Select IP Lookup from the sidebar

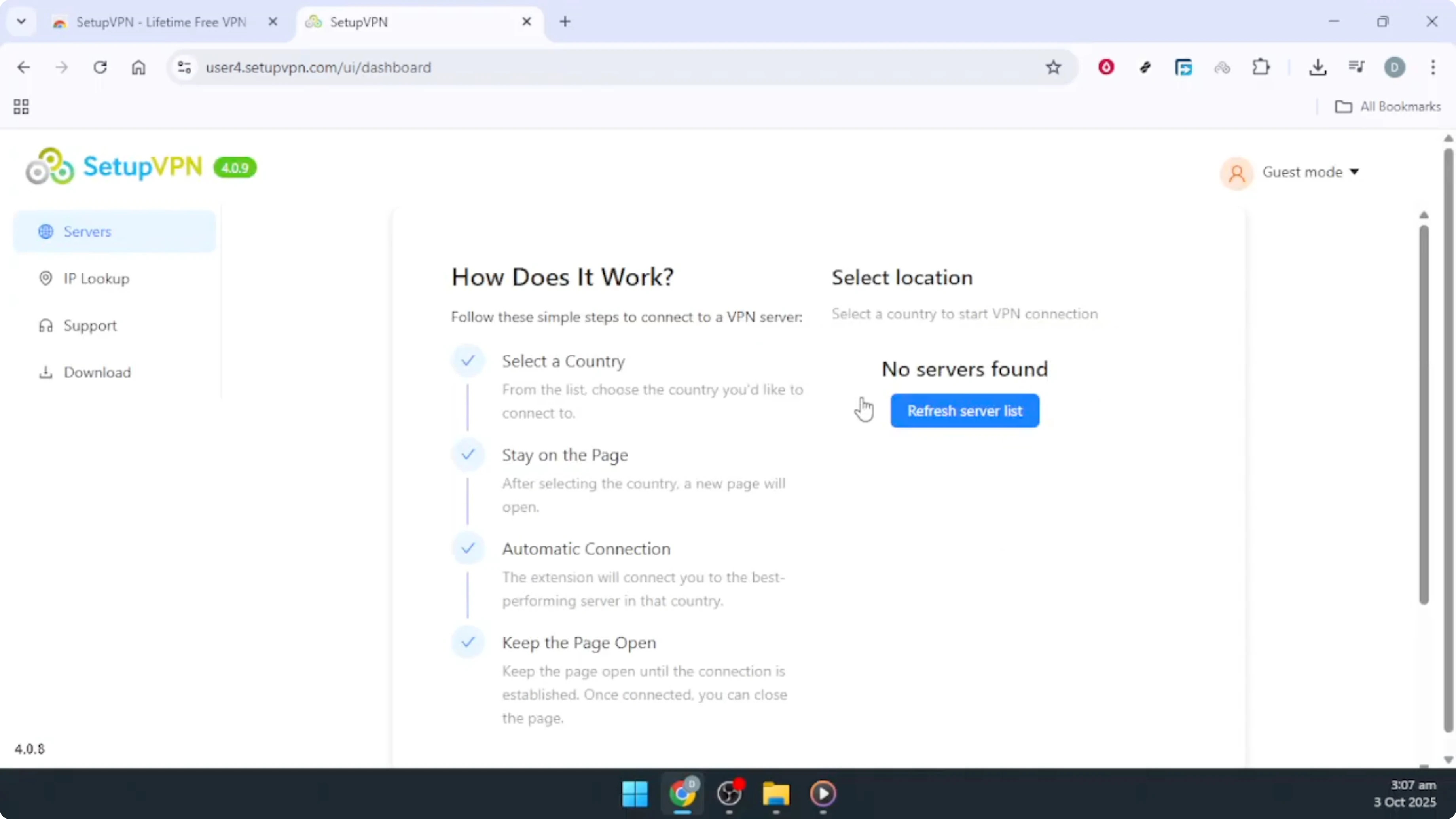tap(95, 278)
